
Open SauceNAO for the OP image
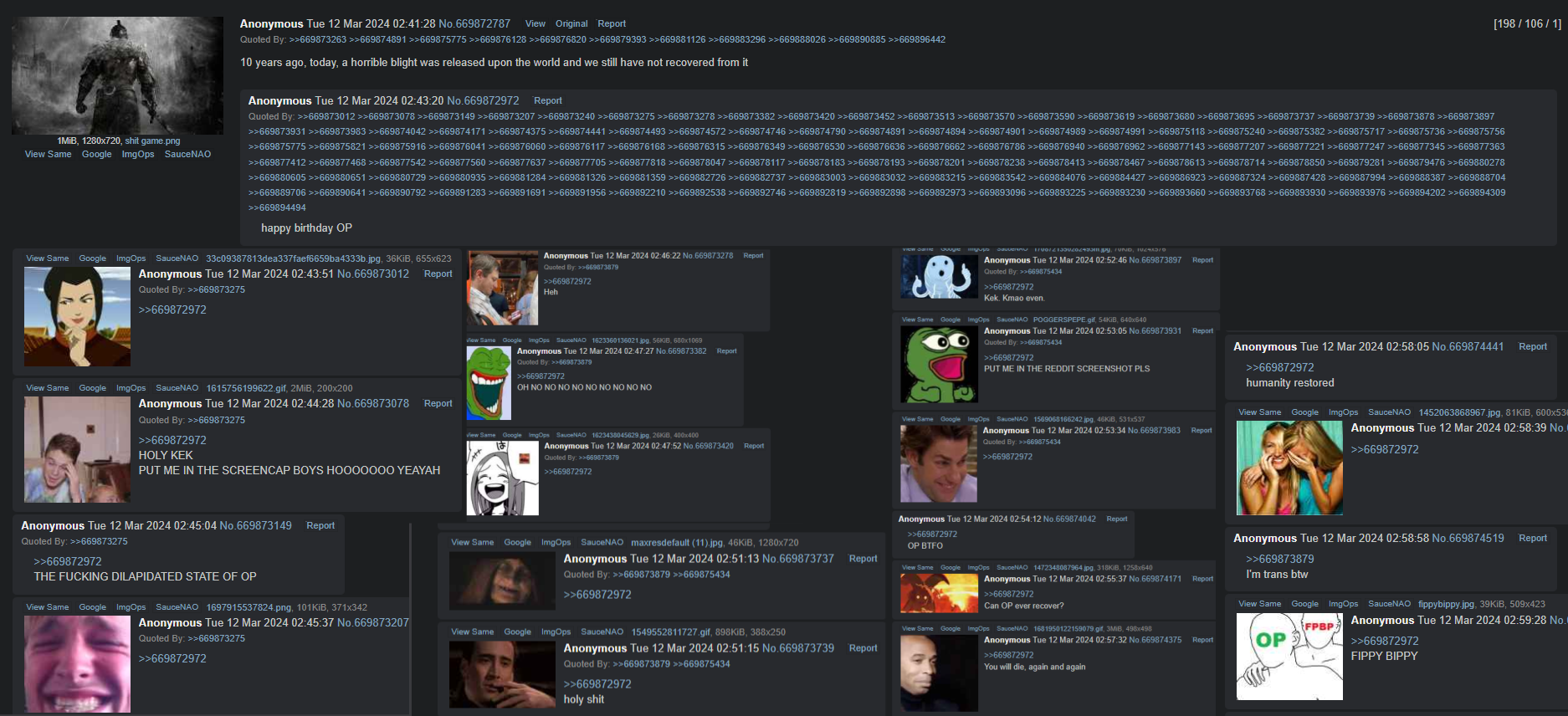coord(188,154)
